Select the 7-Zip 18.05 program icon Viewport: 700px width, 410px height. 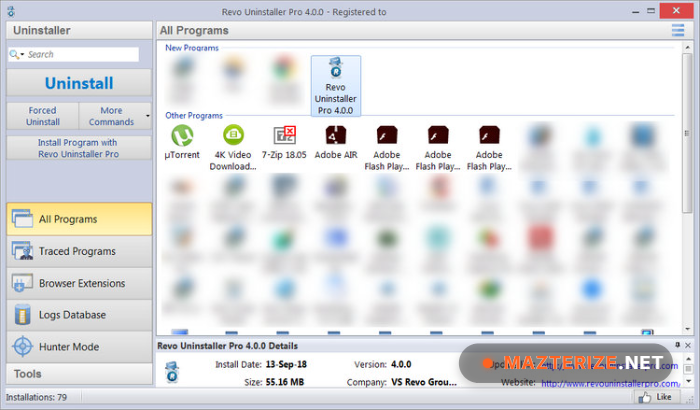tap(284, 135)
